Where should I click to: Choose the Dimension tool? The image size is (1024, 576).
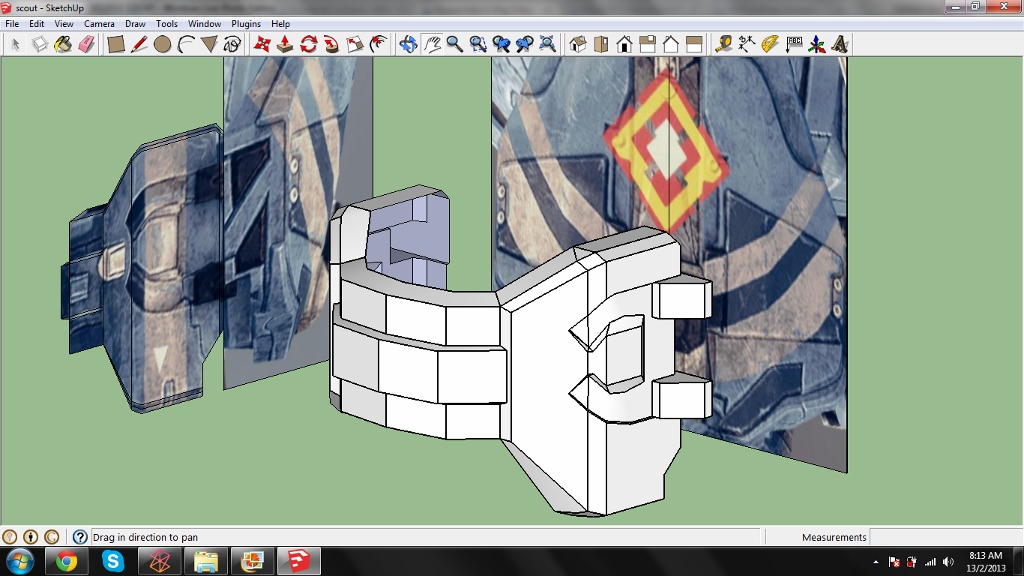(x=747, y=44)
